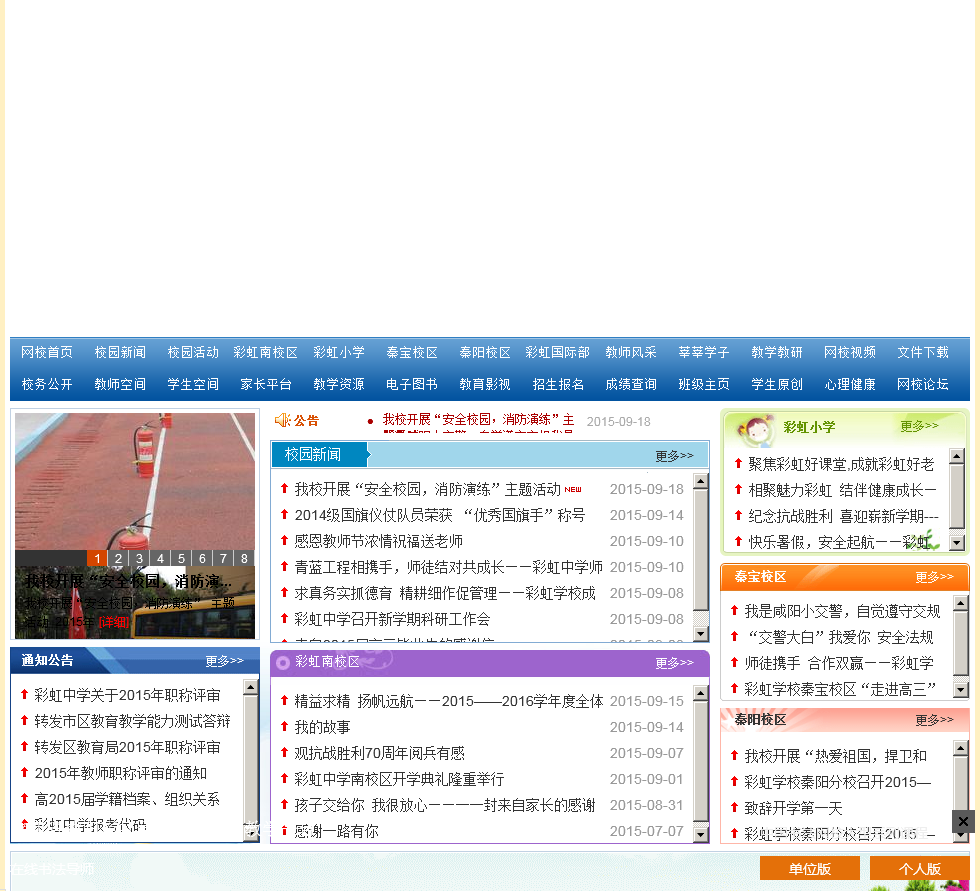Click 更多>> in the 彩虹南校区 header
Screen dimensions: 980x891
(x=674, y=662)
